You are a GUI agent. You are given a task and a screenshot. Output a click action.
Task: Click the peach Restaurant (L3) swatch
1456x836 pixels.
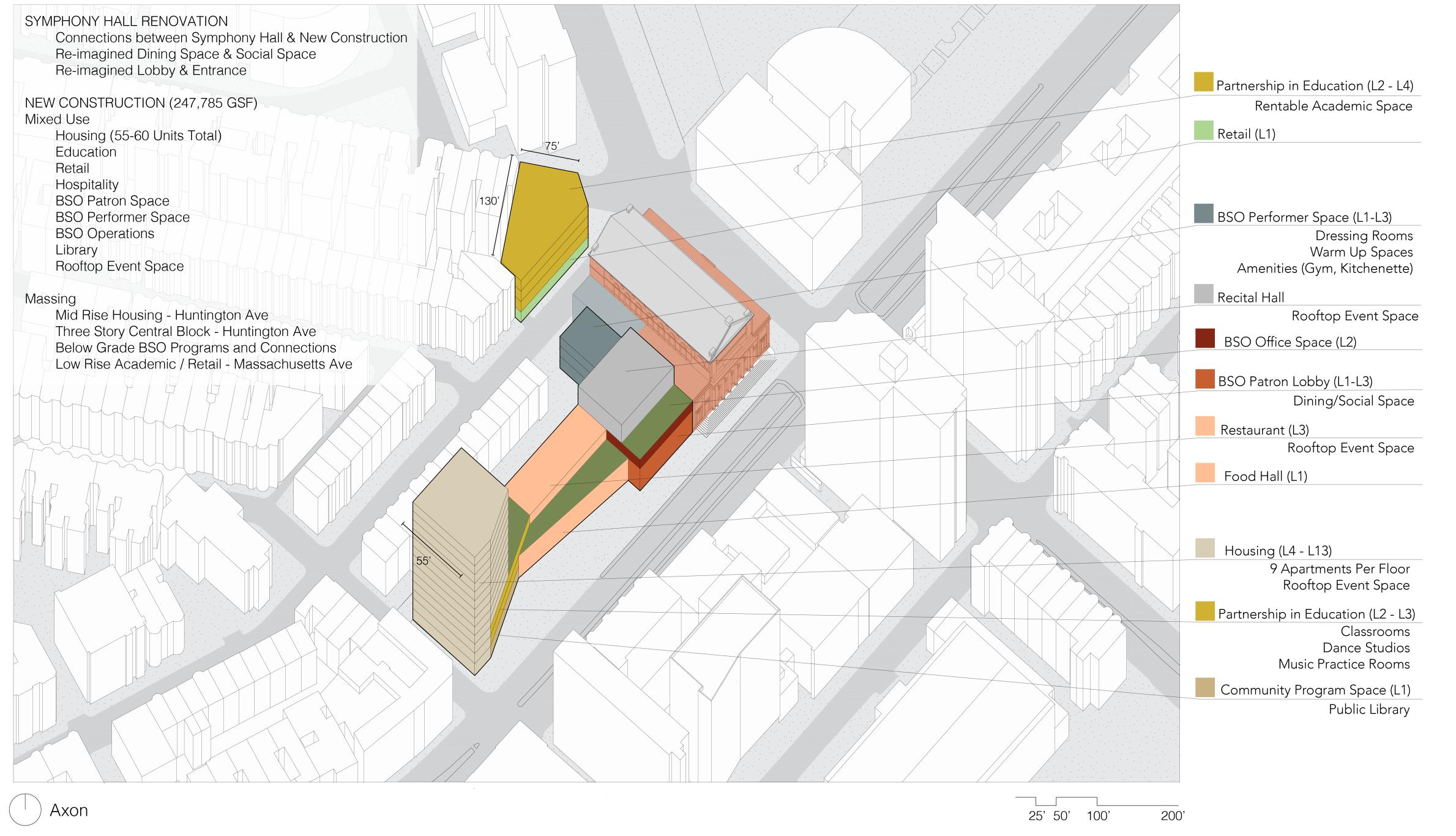[x=1204, y=427]
